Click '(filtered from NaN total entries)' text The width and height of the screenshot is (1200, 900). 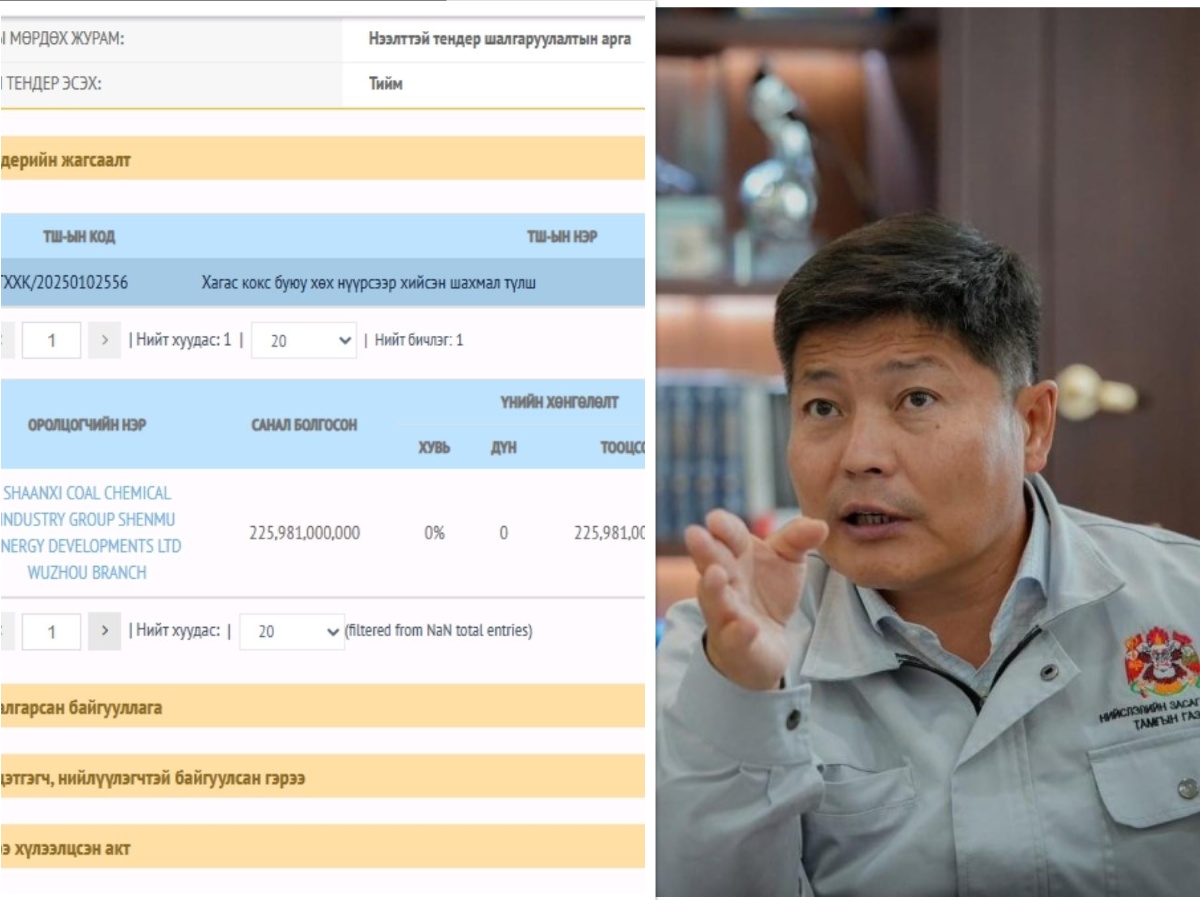(439, 631)
